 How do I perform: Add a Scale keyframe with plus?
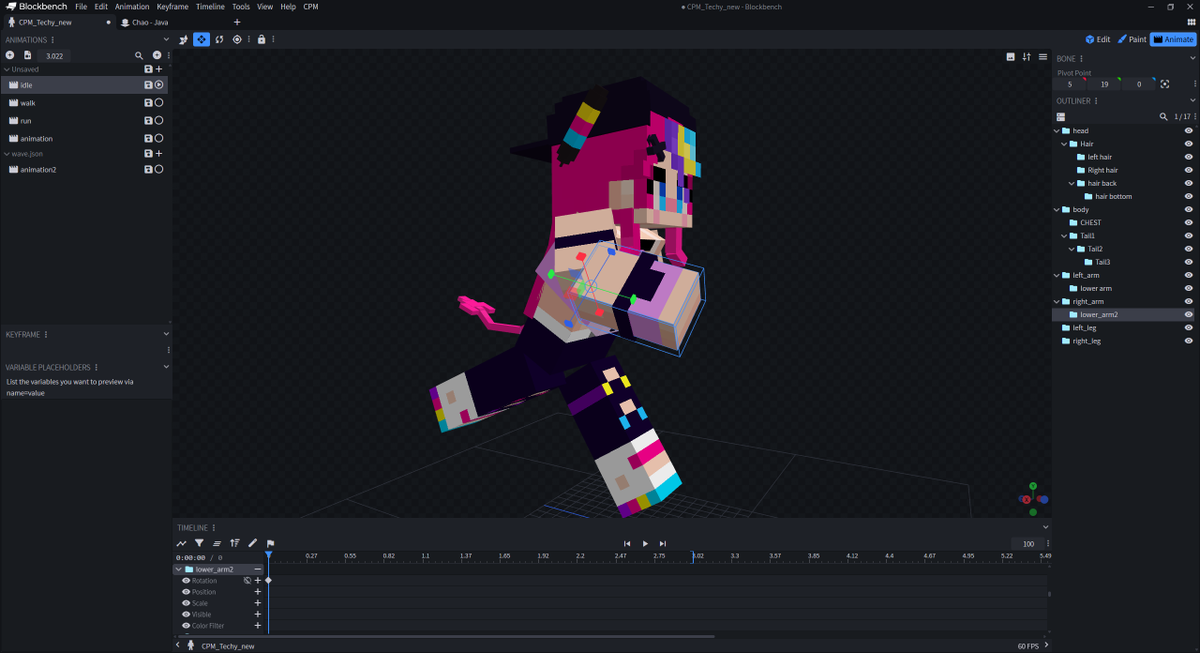tap(257, 603)
